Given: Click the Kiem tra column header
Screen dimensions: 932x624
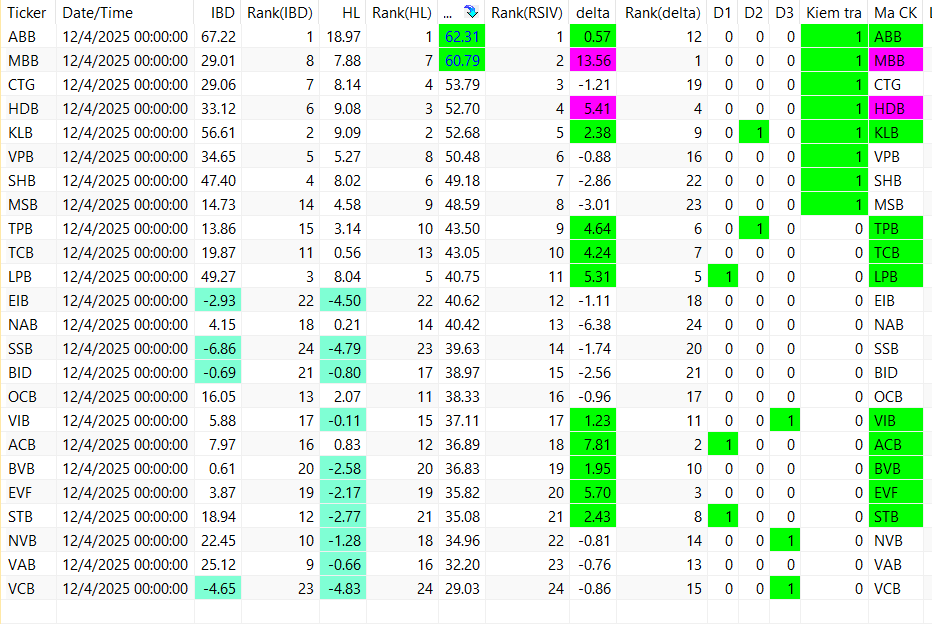Looking at the screenshot, I should click(834, 12).
